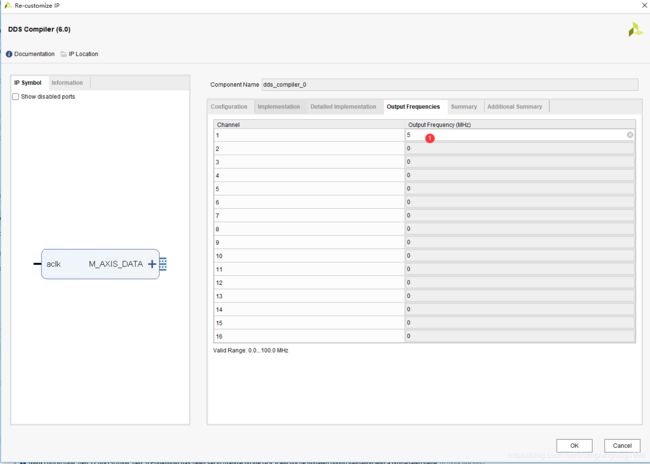Click Channel 13 row label
650x464 pixels.
pos(309,296)
